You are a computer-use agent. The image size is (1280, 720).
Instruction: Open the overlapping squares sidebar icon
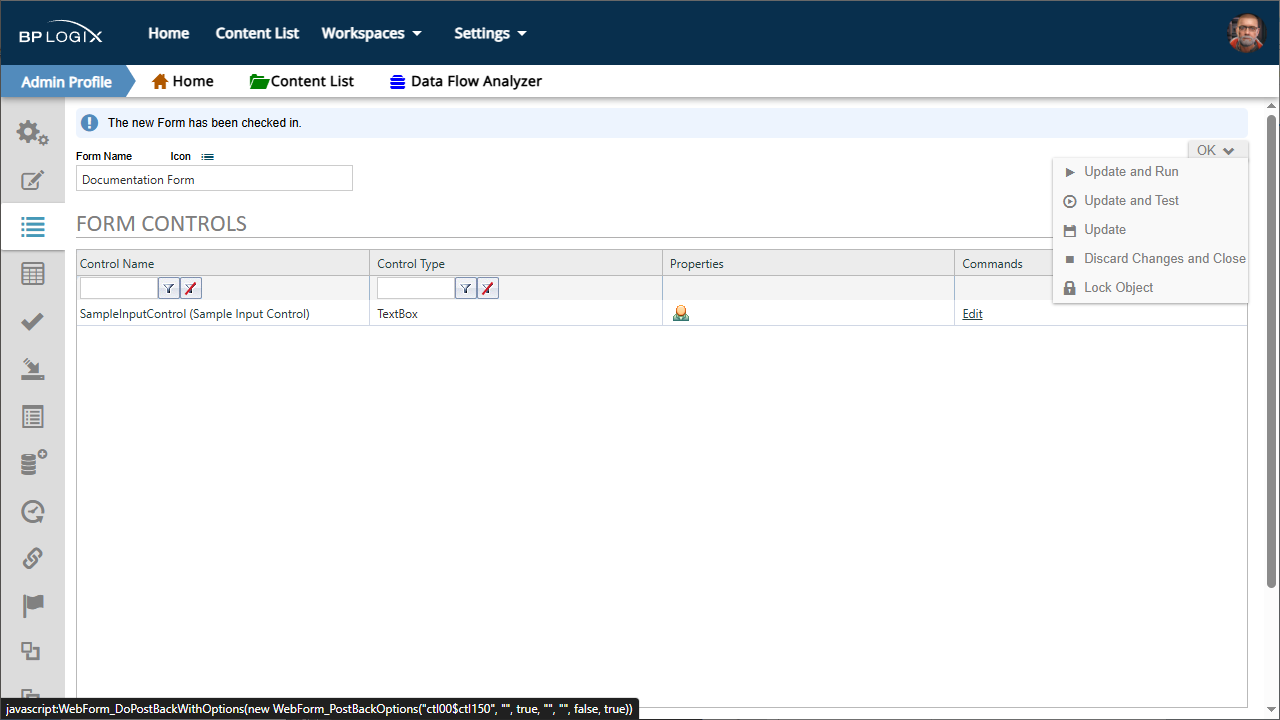tap(31, 651)
